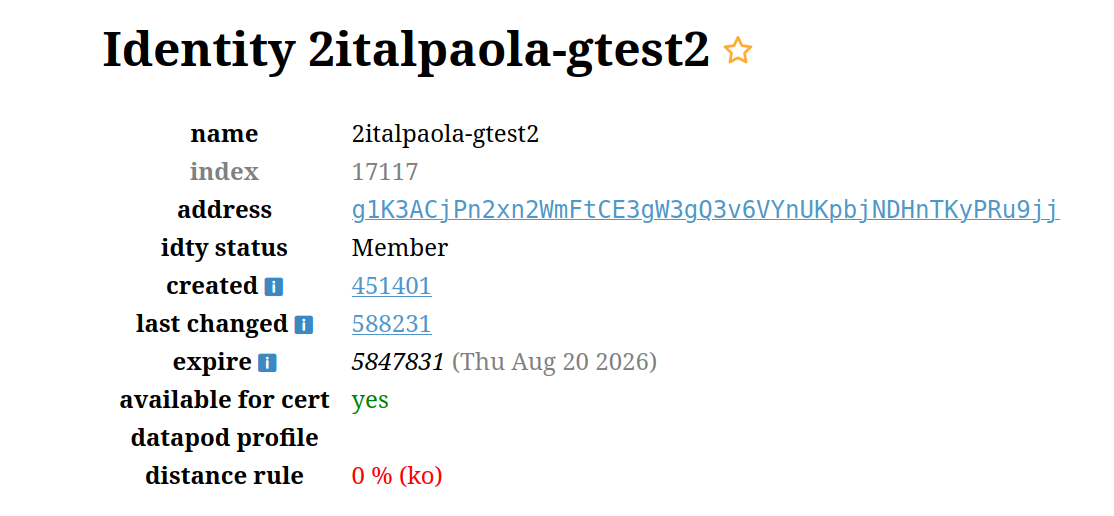Click the name value 2italpaola-gtest2
This screenshot has height=516, width=1114.
point(445,134)
